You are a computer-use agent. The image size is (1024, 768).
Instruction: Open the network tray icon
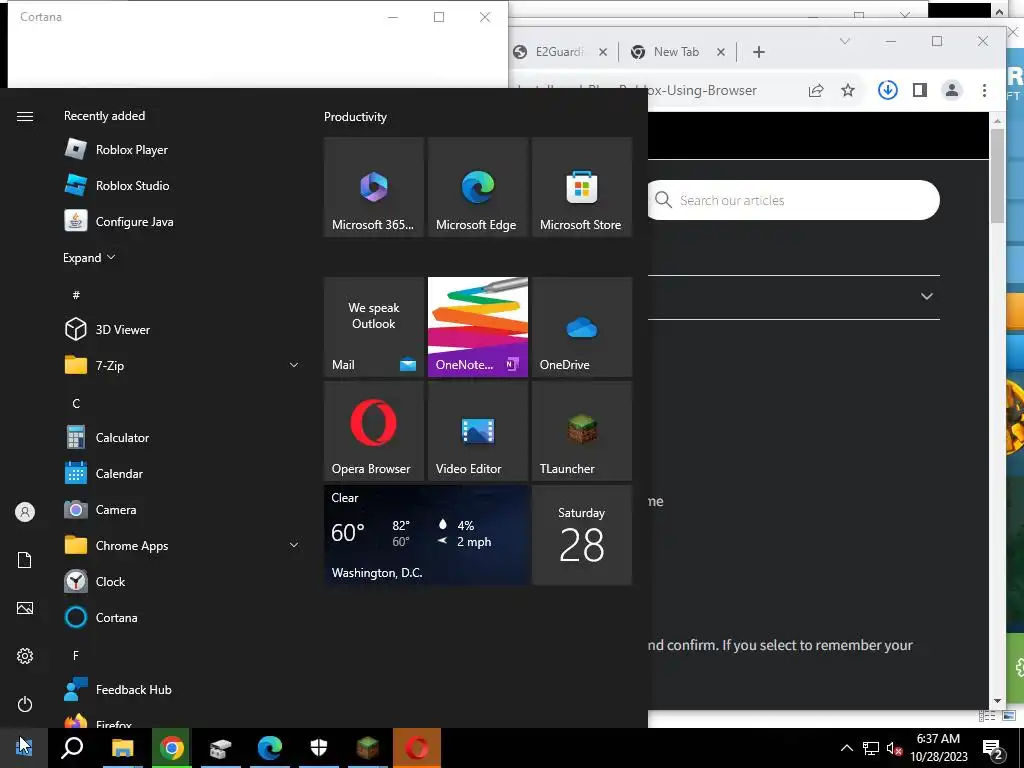[x=871, y=748]
